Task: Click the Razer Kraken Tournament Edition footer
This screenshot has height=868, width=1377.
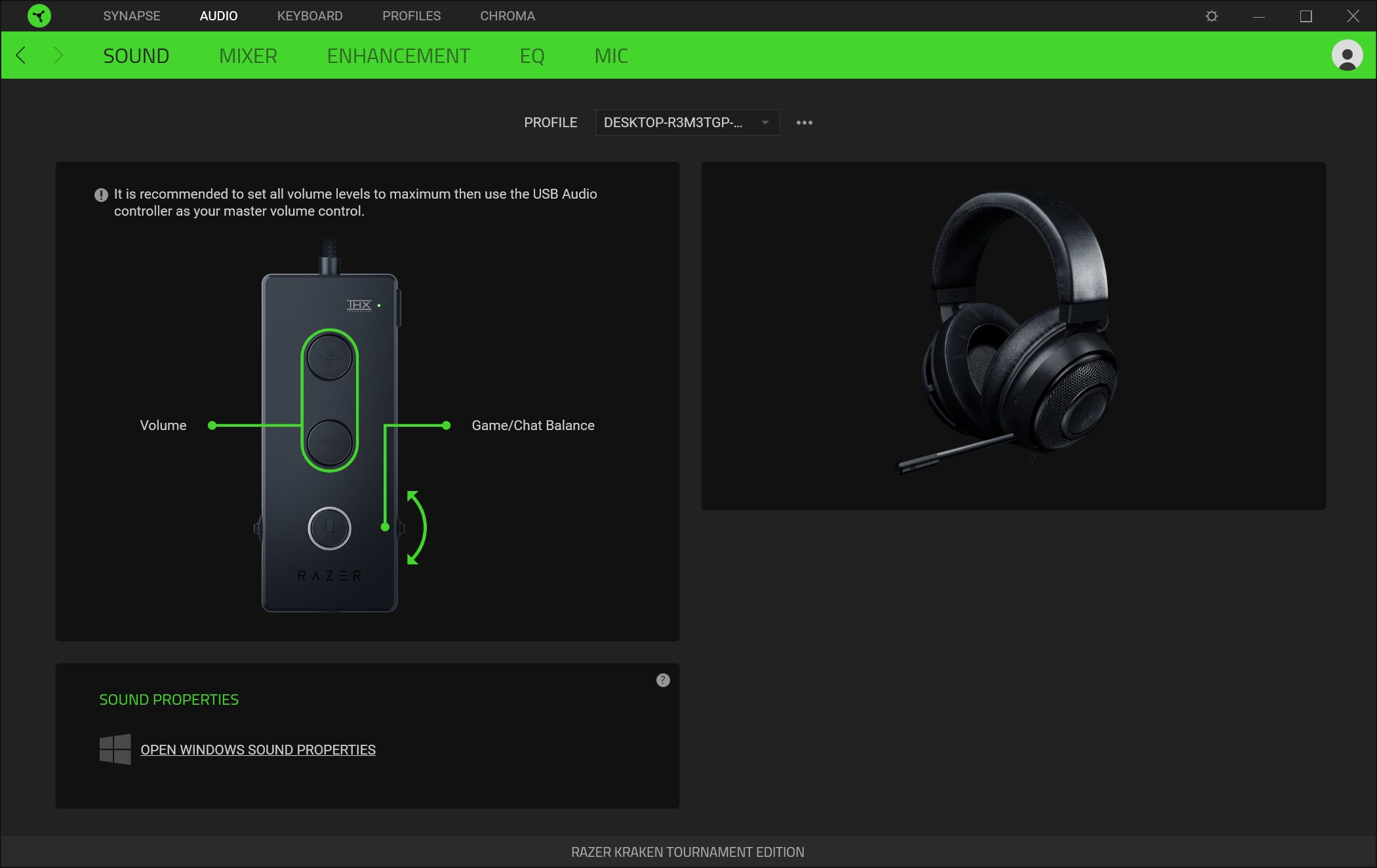Action: click(x=687, y=852)
